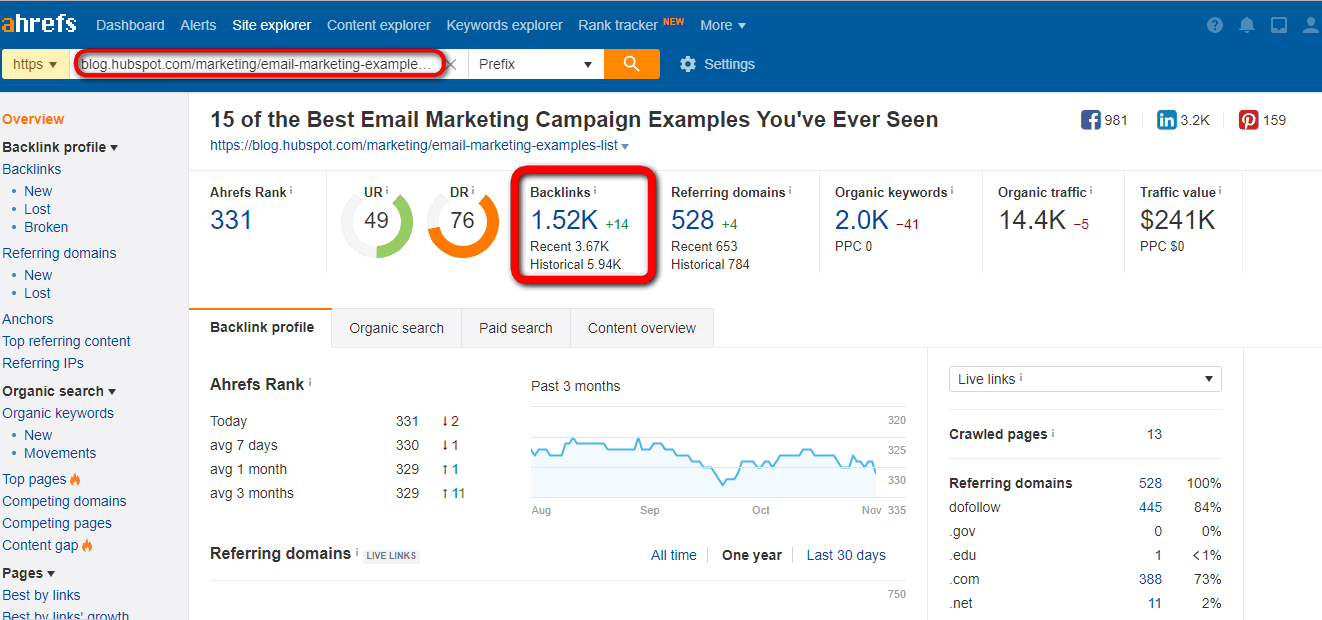The width and height of the screenshot is (1322, 620).
Task: Click the info icon next to Ahrefs Rank metric
Action: click(x=291, y=190)
